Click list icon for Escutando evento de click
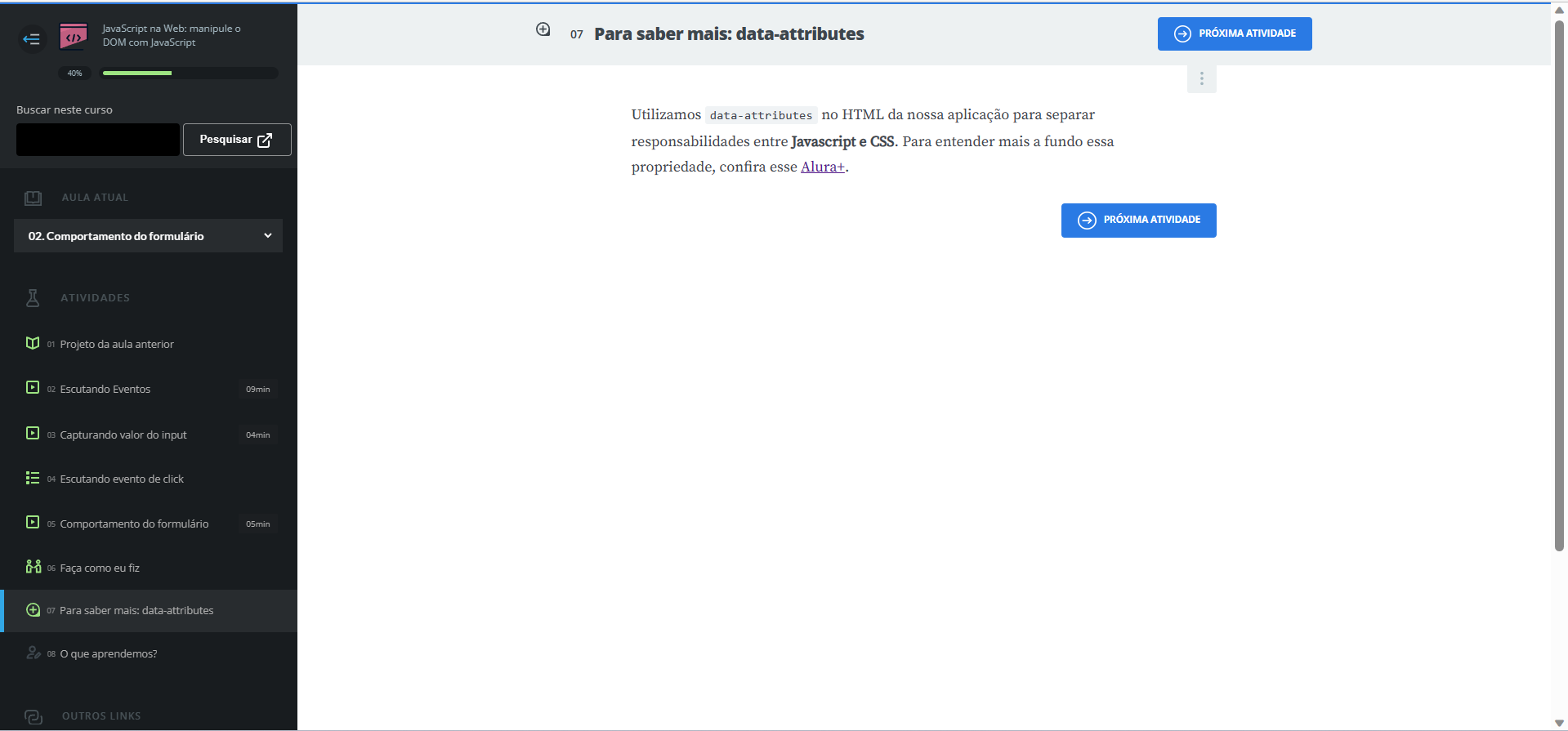Viewport: 1568px width, 731px height. (x=33, y=478)
